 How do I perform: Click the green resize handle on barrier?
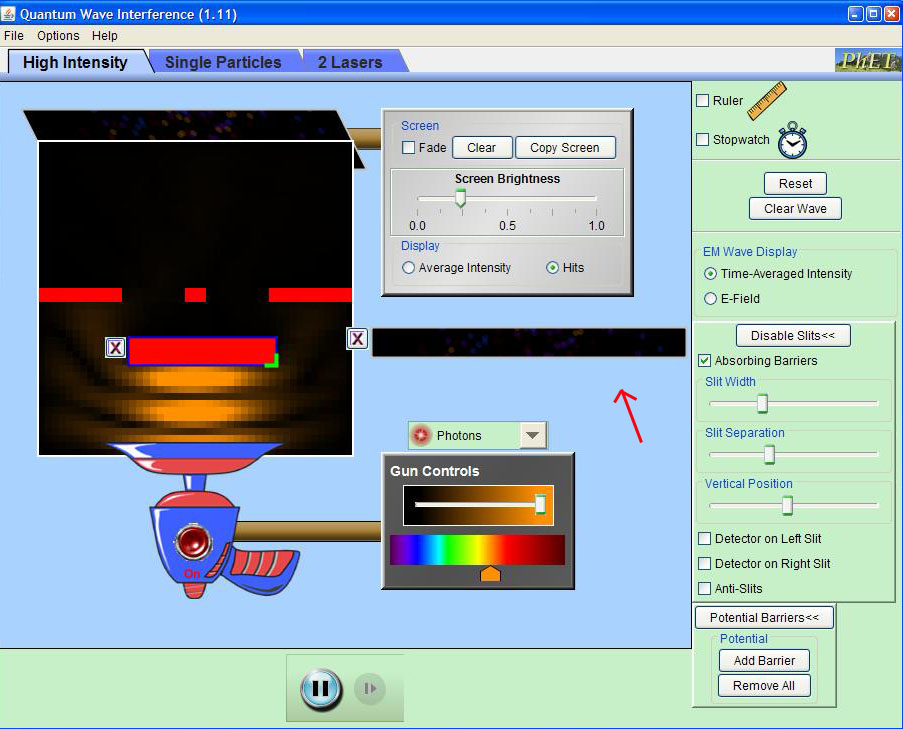(272, 361)
